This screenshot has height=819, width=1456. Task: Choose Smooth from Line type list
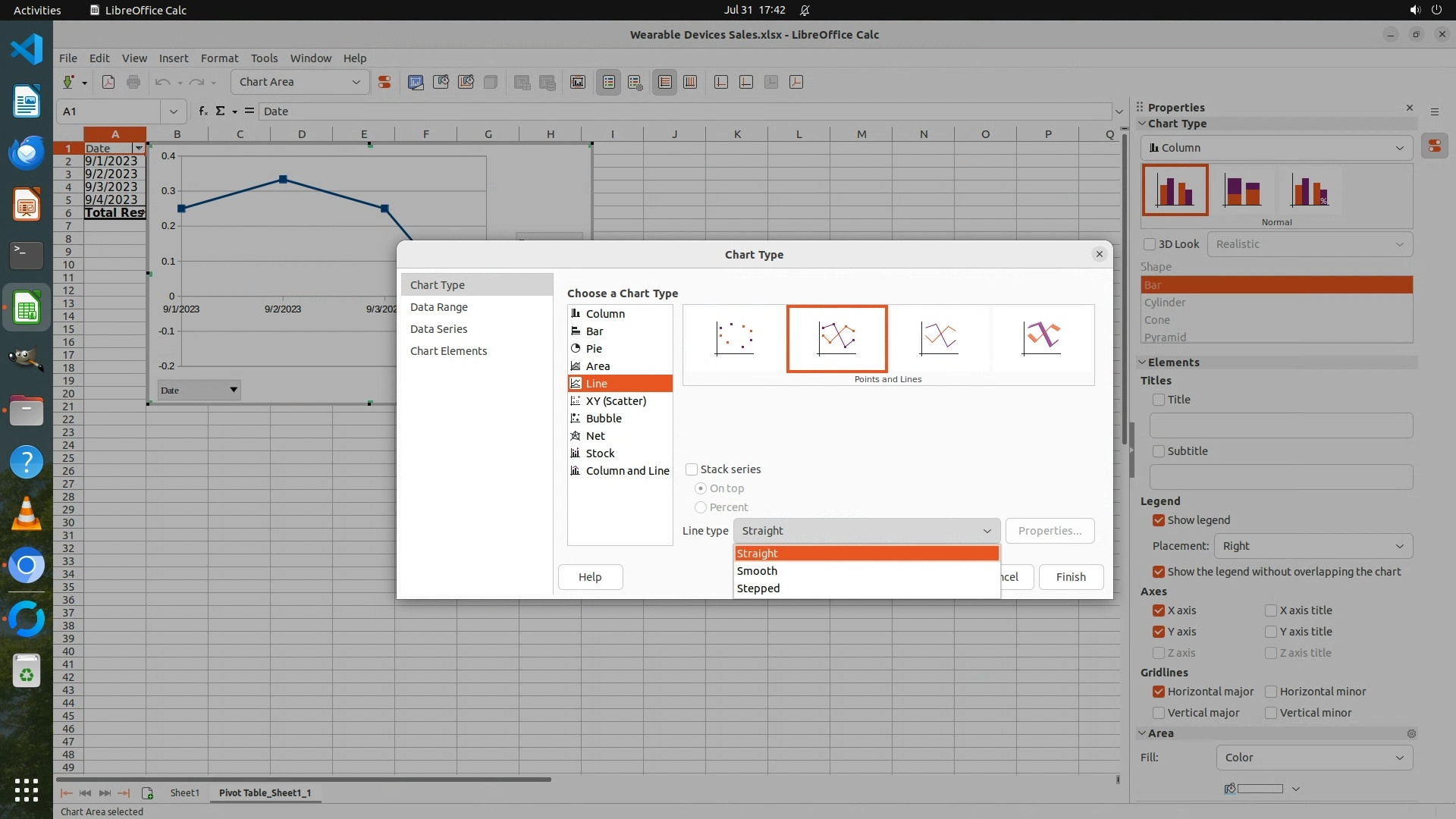pyautogui.click(x=757, y=571)
